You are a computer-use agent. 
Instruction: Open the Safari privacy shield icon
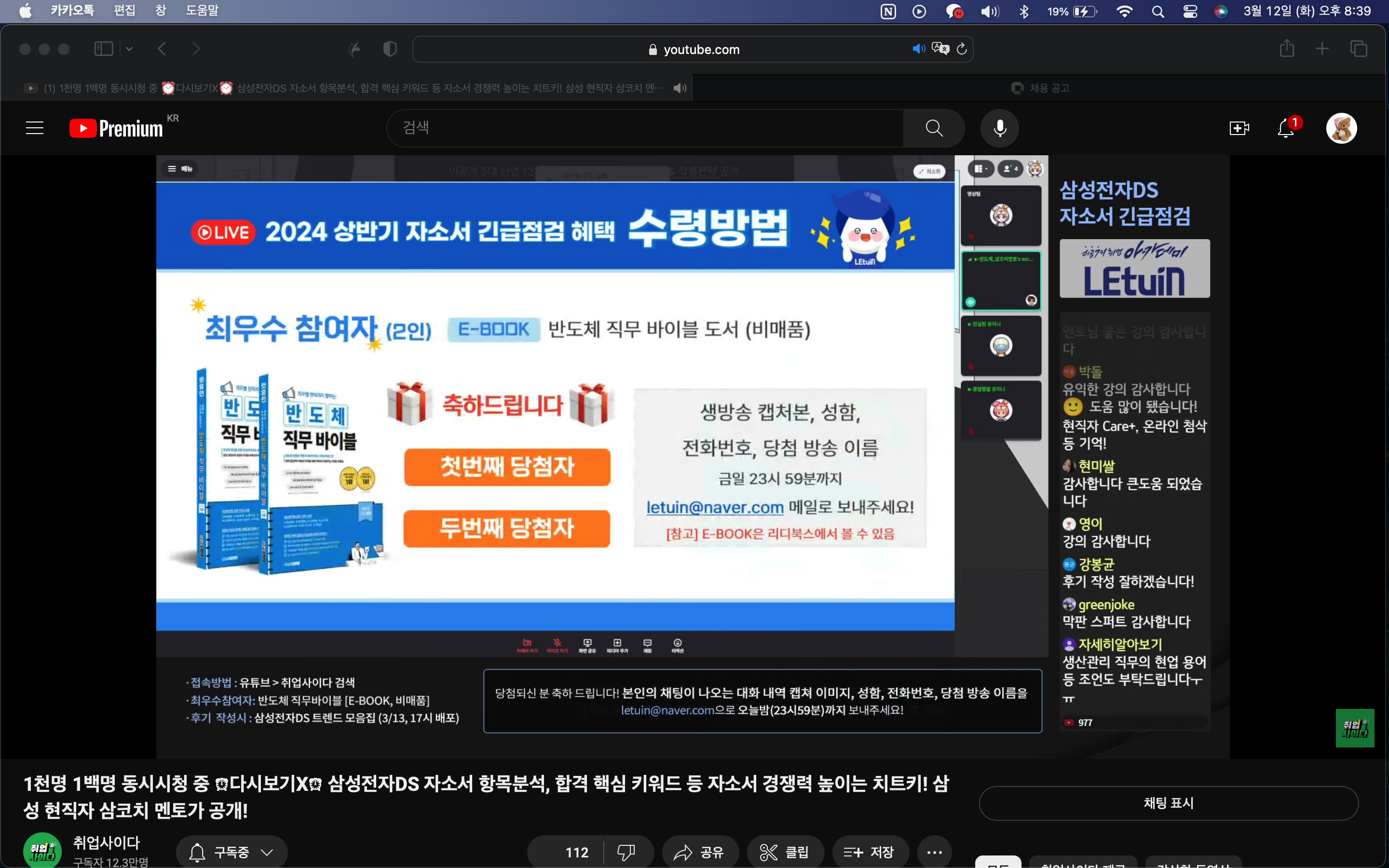pyautogui.click(x=390, y=49)
